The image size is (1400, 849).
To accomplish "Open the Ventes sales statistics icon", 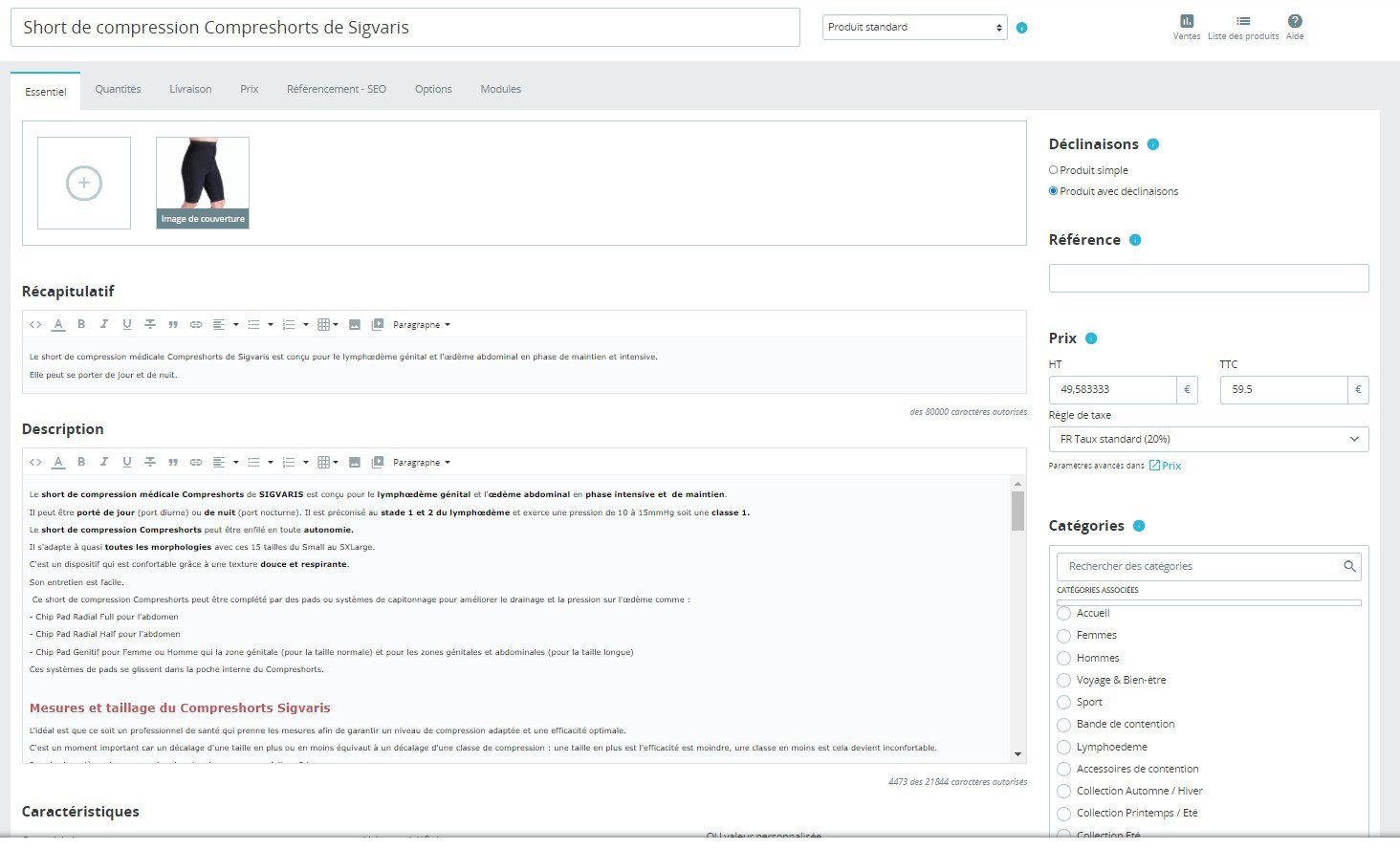I will 1187,27.
